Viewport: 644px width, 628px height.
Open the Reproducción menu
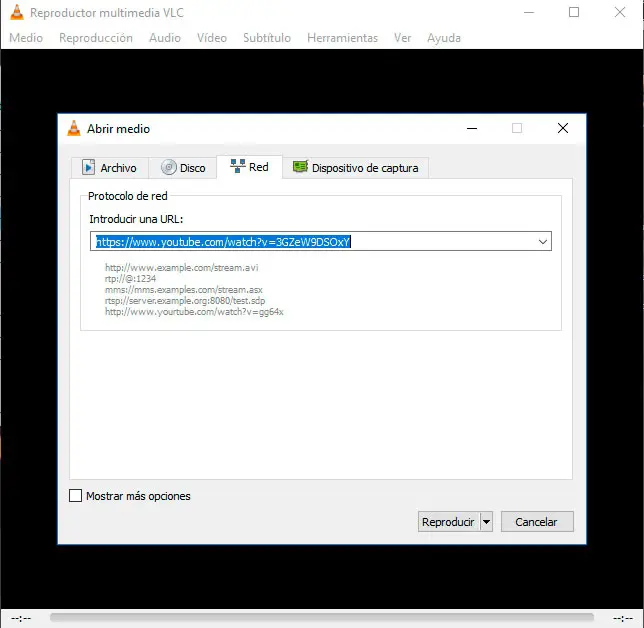pos(96,38)
